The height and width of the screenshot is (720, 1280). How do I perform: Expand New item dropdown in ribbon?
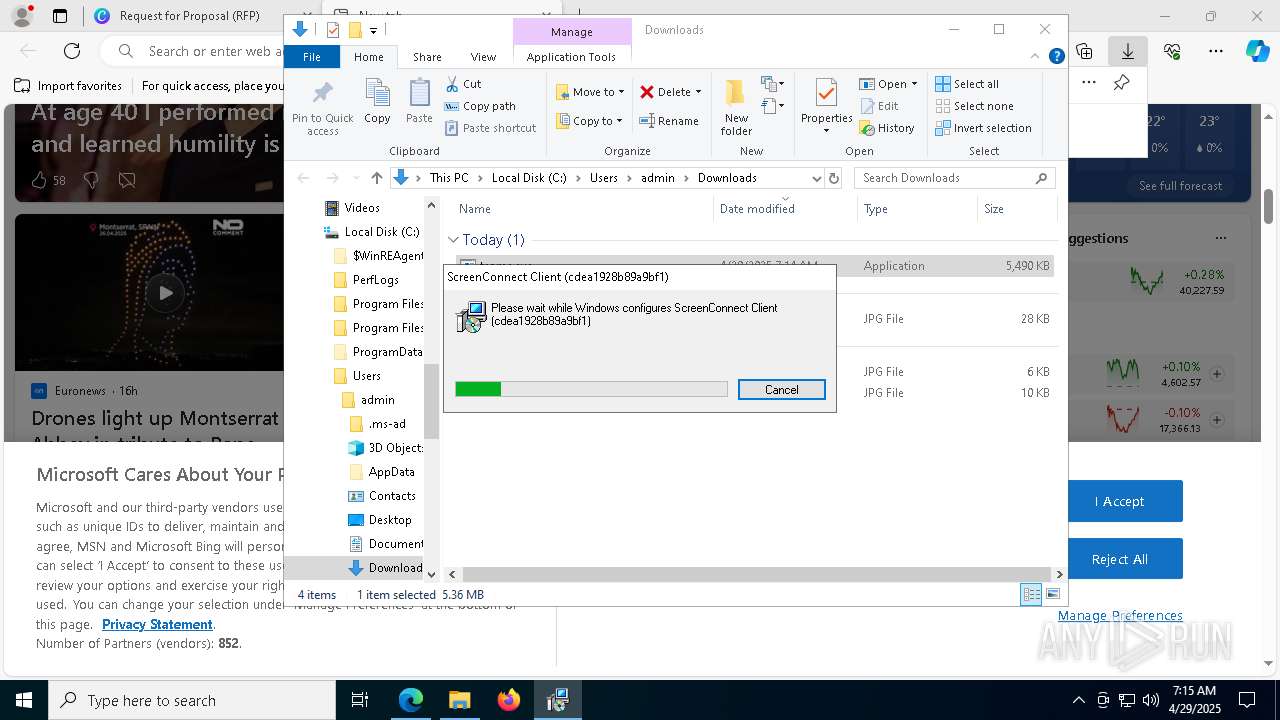coord(772,84)
